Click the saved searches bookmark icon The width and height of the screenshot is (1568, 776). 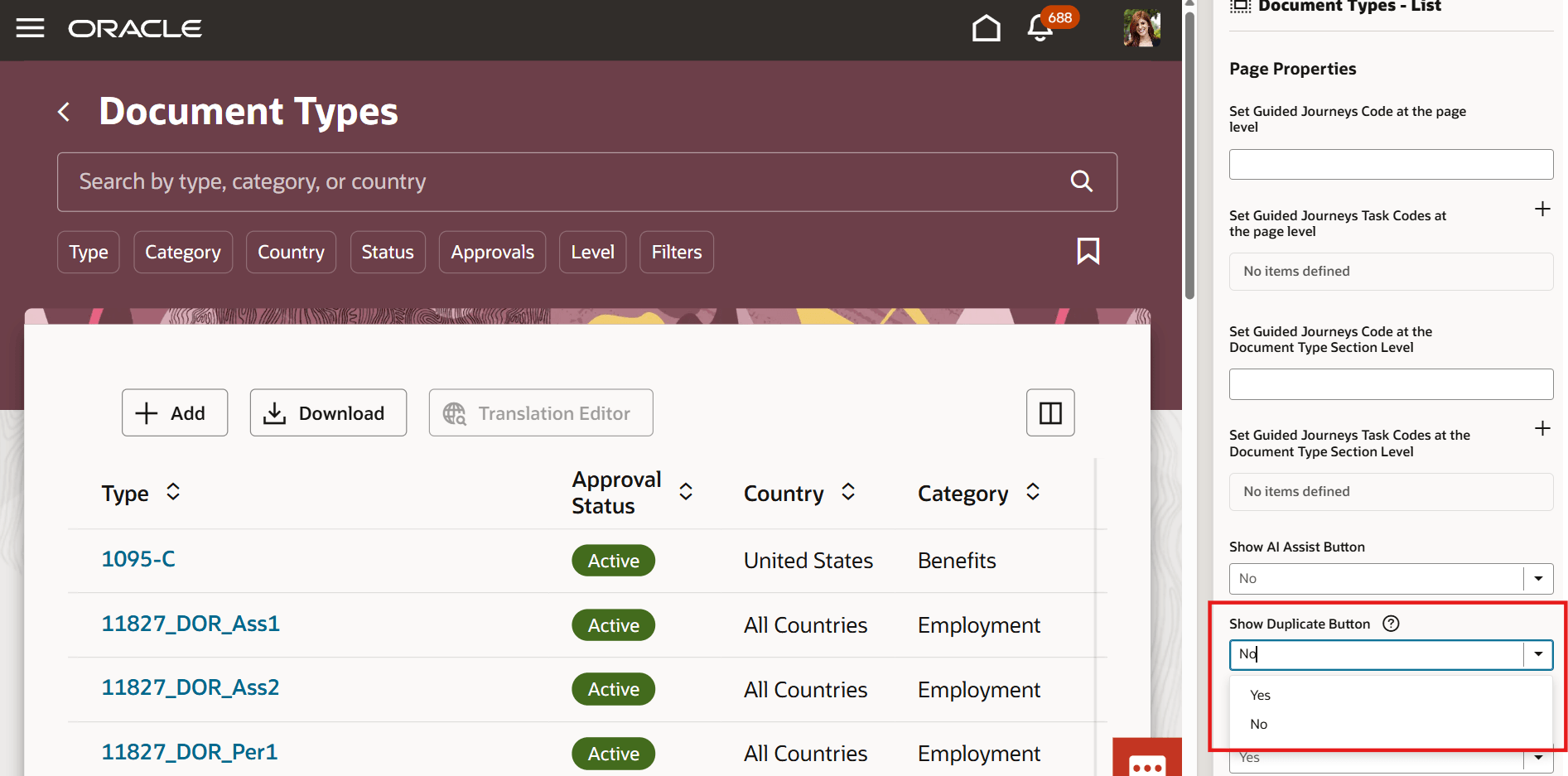pyautogui.click(x=1088, y=251)
